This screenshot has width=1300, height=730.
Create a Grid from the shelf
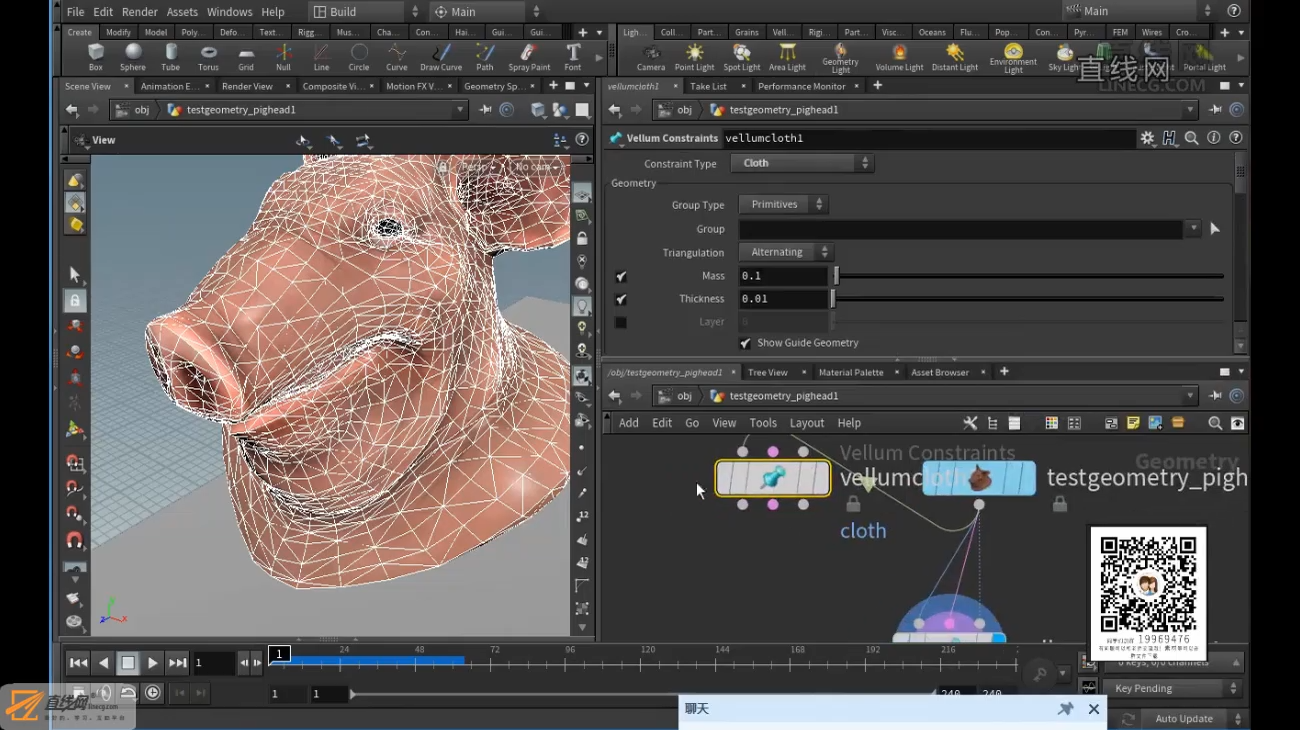pos(246,57)
